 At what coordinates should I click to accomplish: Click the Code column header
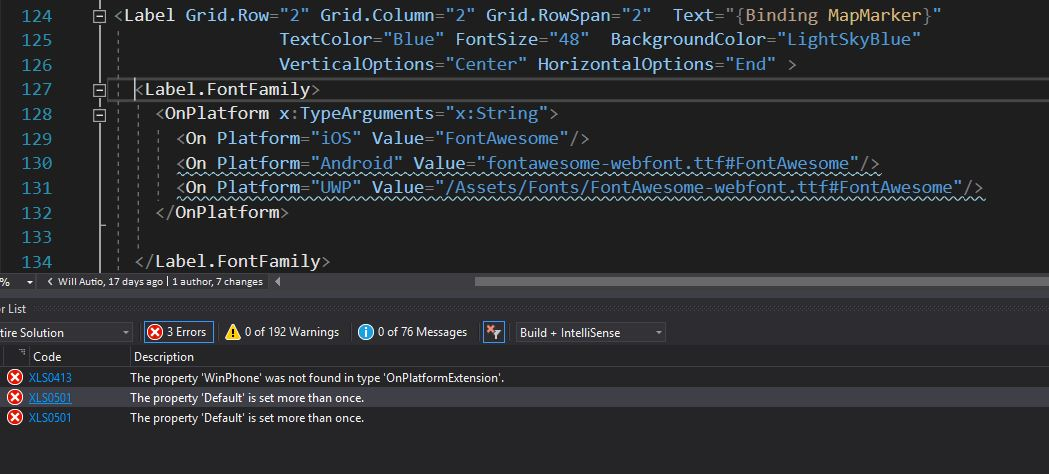coord(47,357)
